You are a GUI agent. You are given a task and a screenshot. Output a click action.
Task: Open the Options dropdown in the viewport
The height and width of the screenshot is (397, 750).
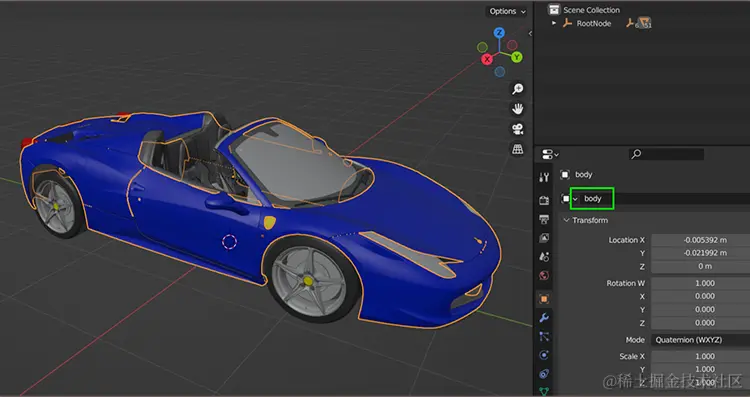coord(507,11)
